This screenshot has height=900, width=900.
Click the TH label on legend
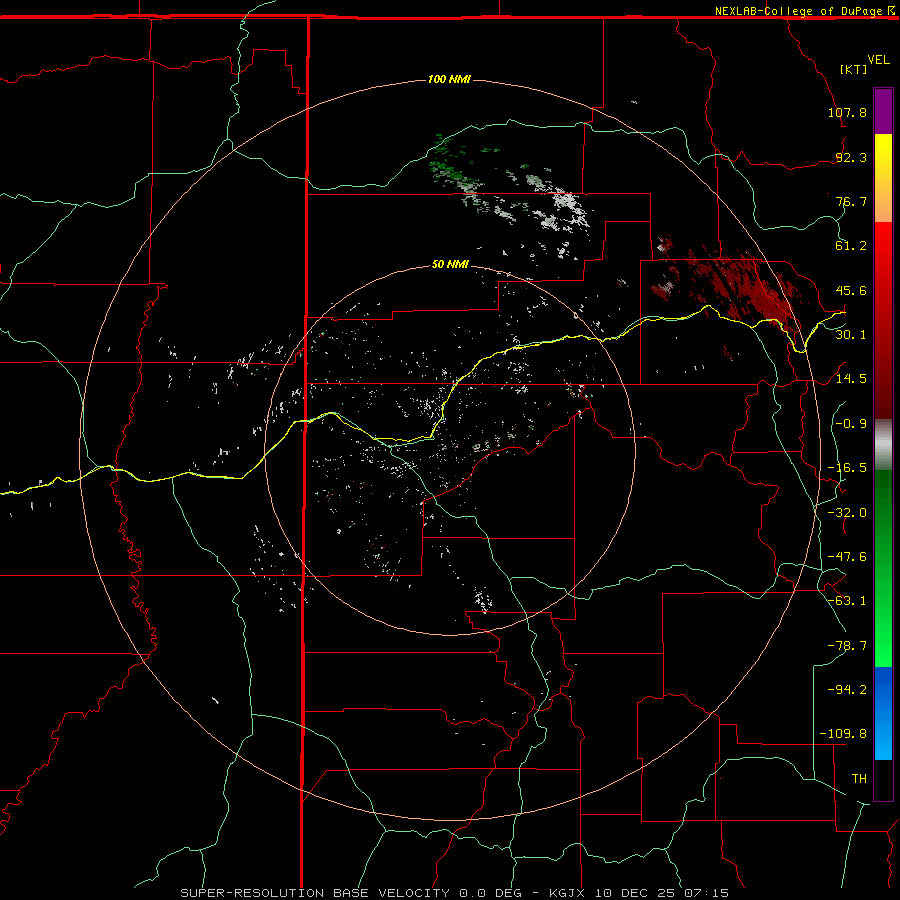click(x=859, y=779)
